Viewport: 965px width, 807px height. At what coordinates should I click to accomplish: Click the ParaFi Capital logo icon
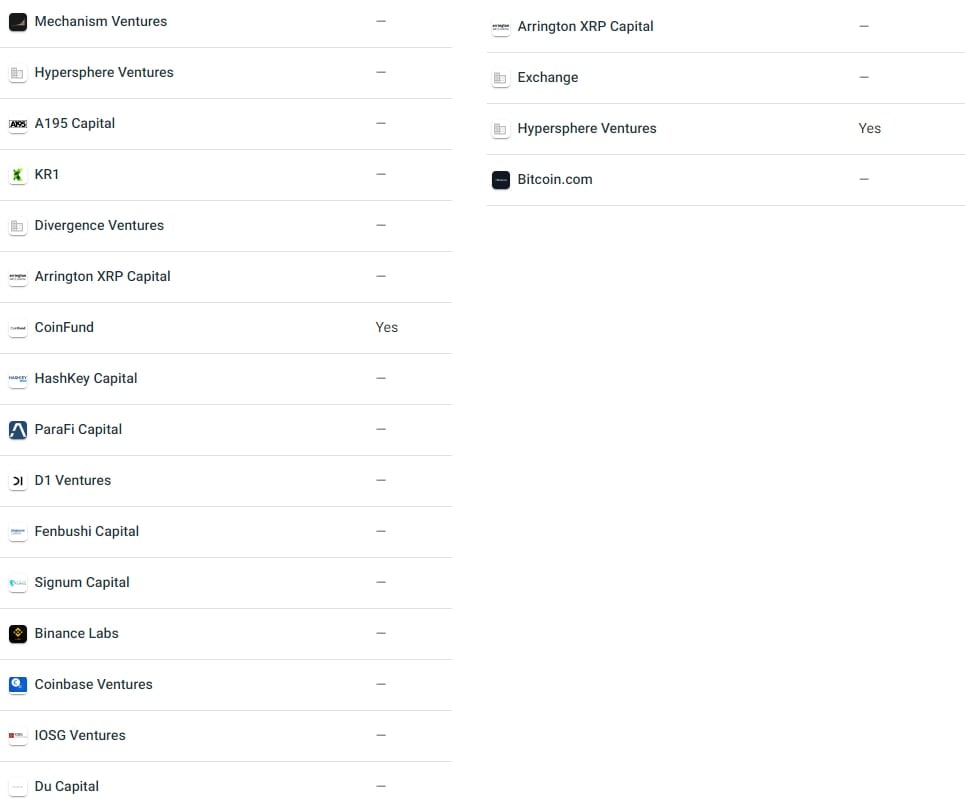[x=18, y=430]
